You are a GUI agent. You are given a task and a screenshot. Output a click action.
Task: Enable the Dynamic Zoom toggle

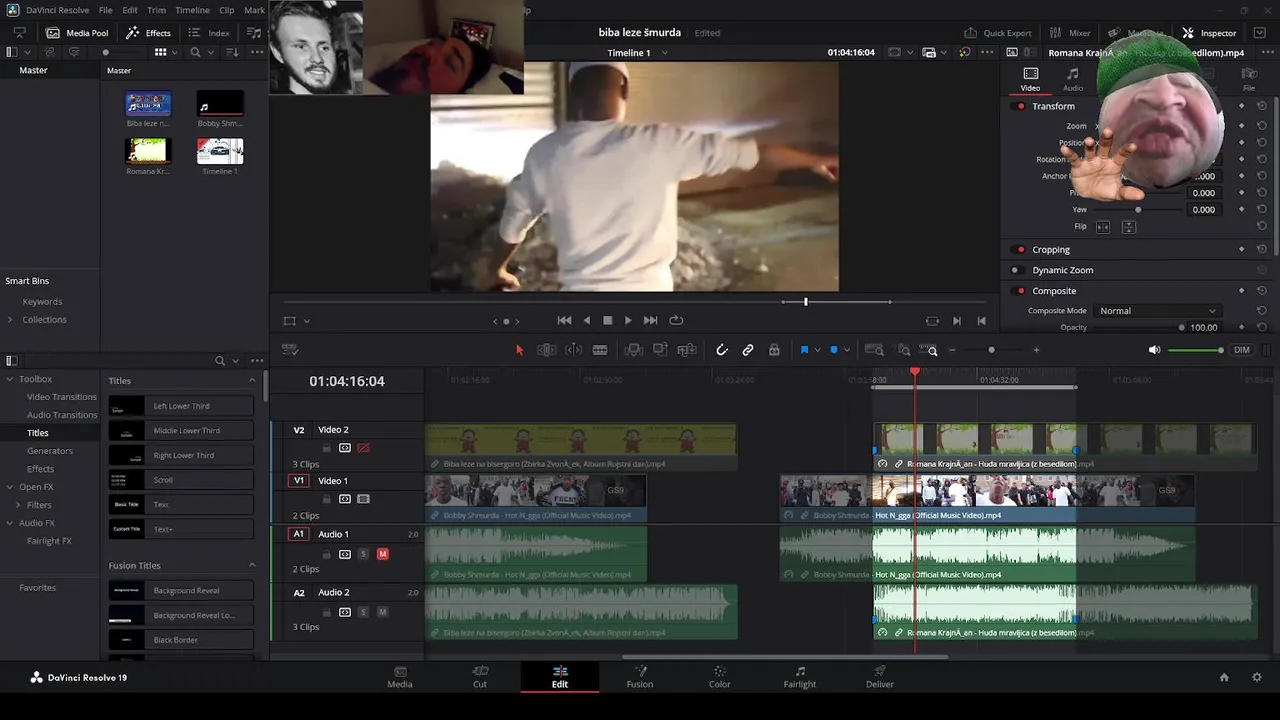[x=1015, y=270]
